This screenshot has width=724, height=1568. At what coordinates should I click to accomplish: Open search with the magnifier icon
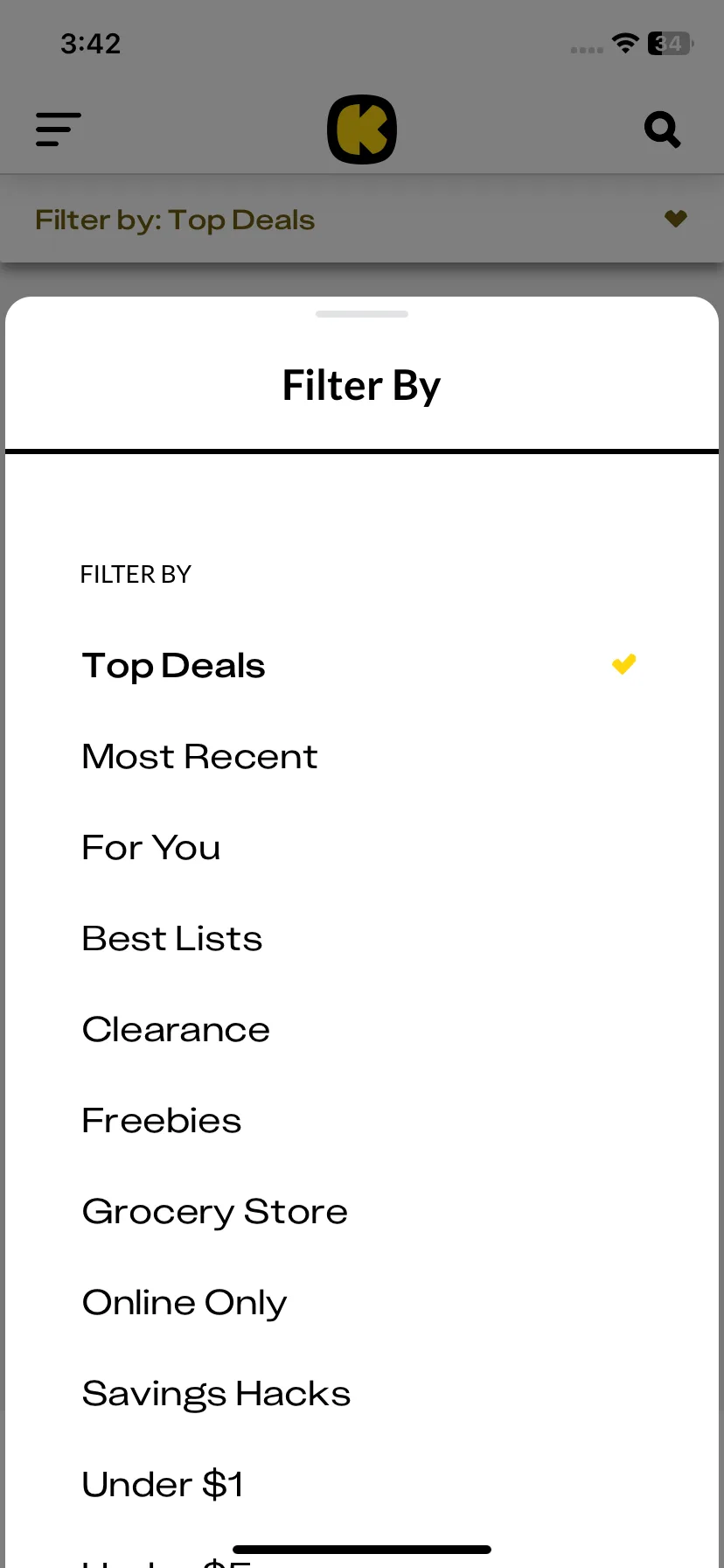point(662,129)
